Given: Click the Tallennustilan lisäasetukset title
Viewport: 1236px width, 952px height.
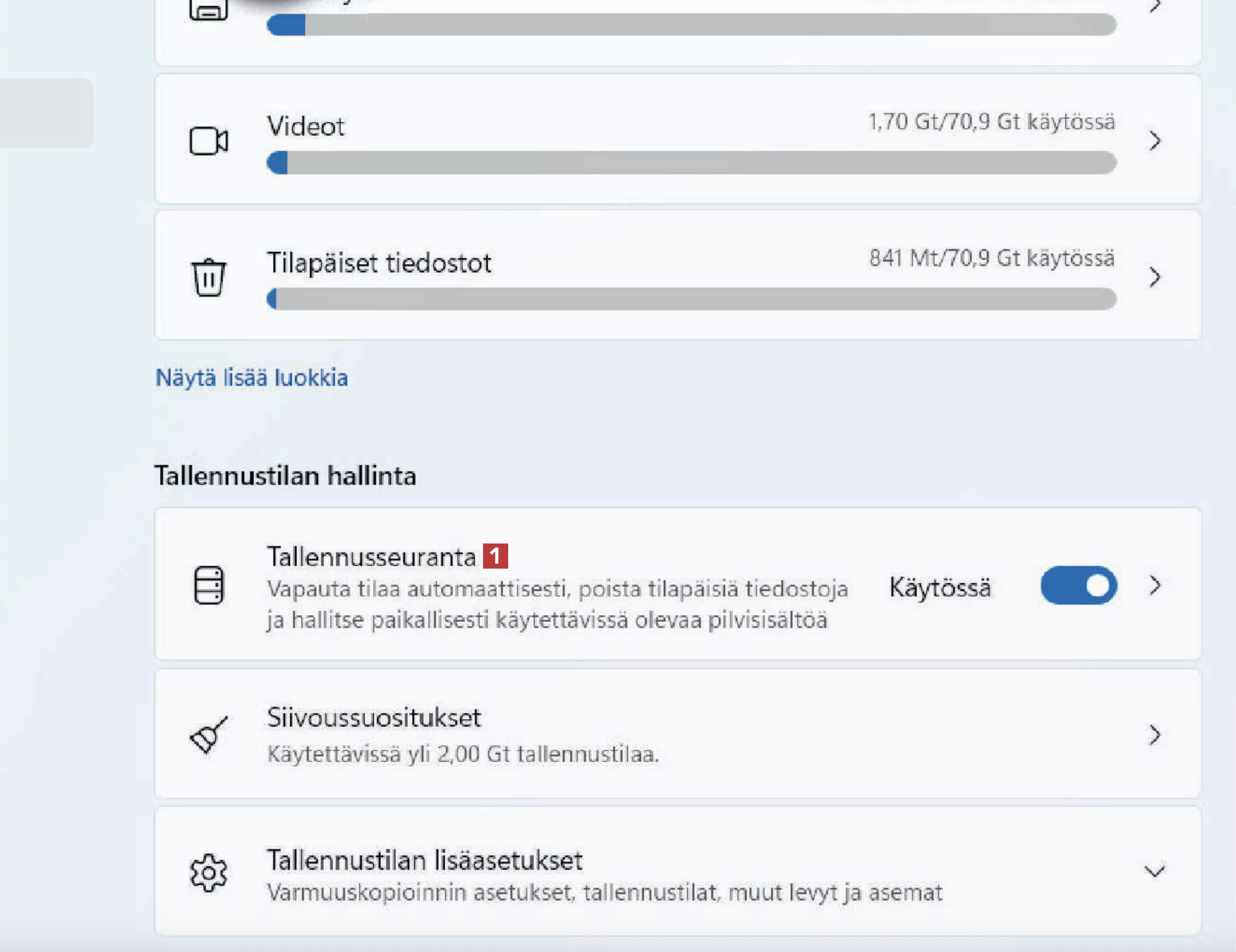Looking at the screenshot, I should (424, 860).
